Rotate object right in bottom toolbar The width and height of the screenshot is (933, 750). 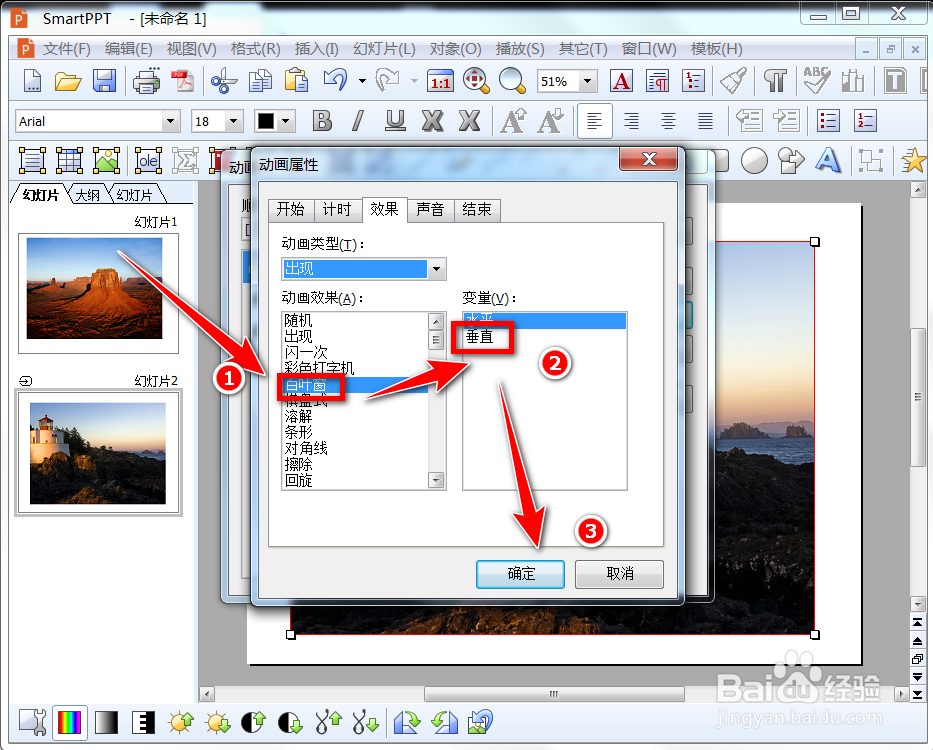point(407,723)
